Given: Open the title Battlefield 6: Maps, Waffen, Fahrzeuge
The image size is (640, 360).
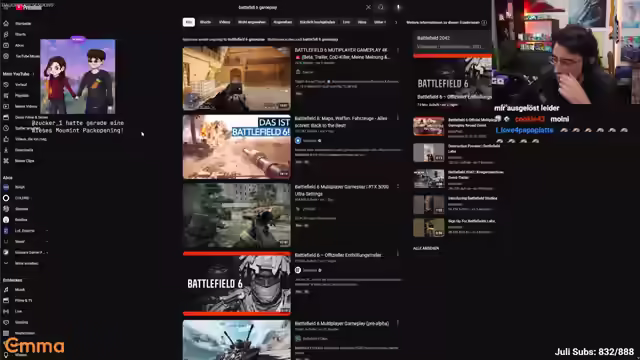Looking at the screenshot, I should 341,122.
